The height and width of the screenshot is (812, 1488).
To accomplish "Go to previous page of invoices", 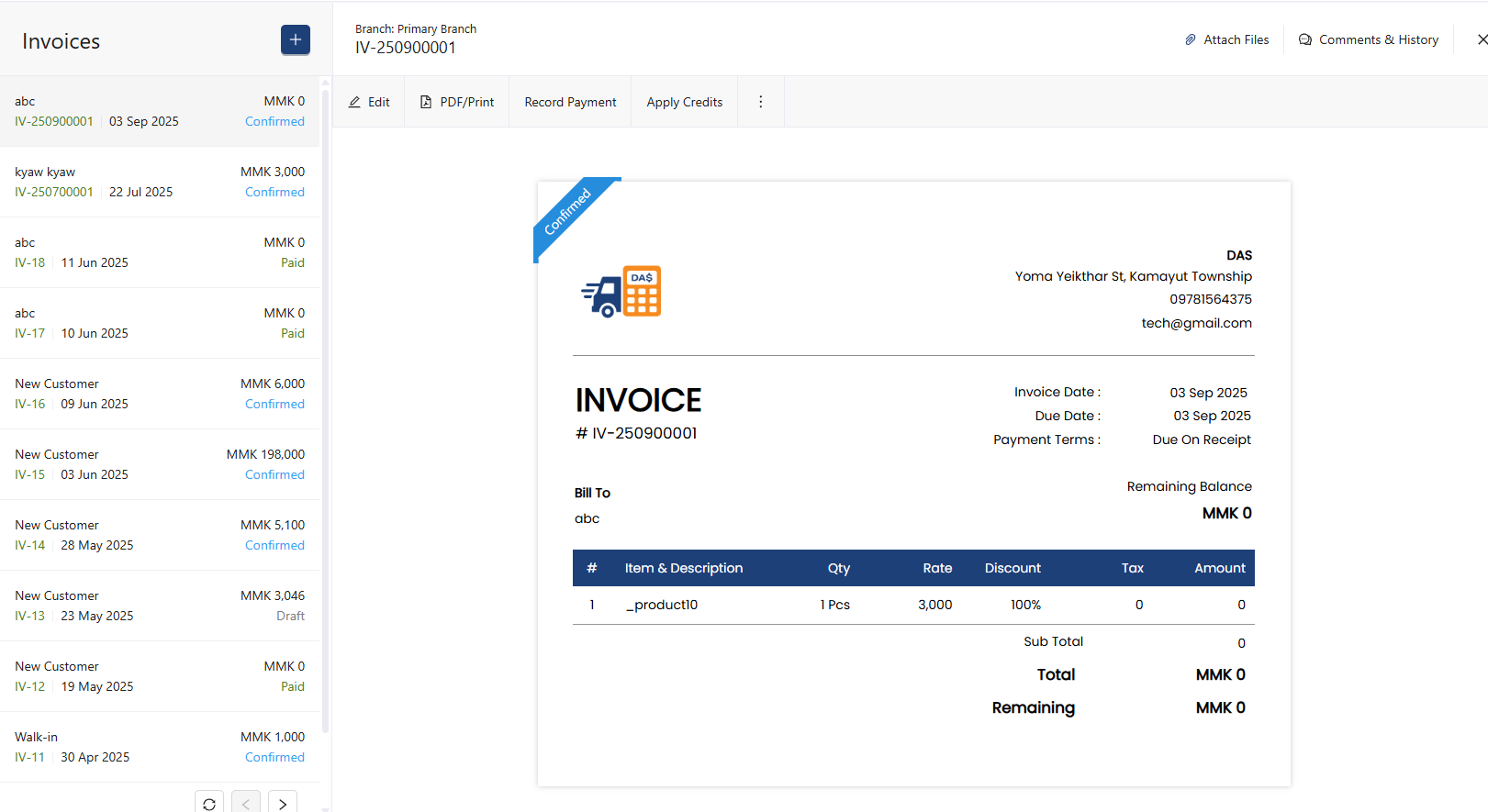I will [x=246, y=802].
